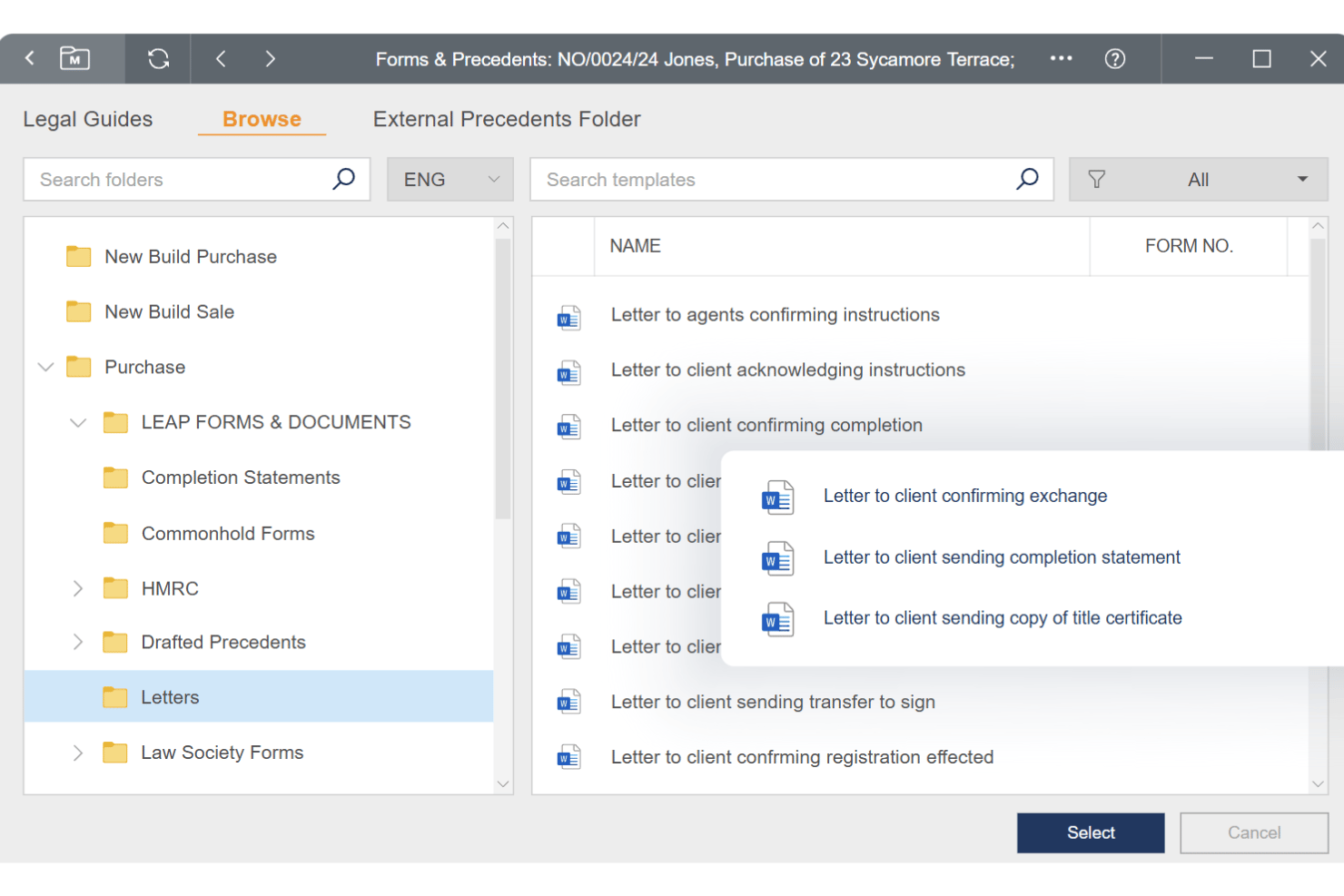Click Word icon for copy of title certificate
Image resolution: width=1344 pixels, height=896 pixels.
click(778, 619)
